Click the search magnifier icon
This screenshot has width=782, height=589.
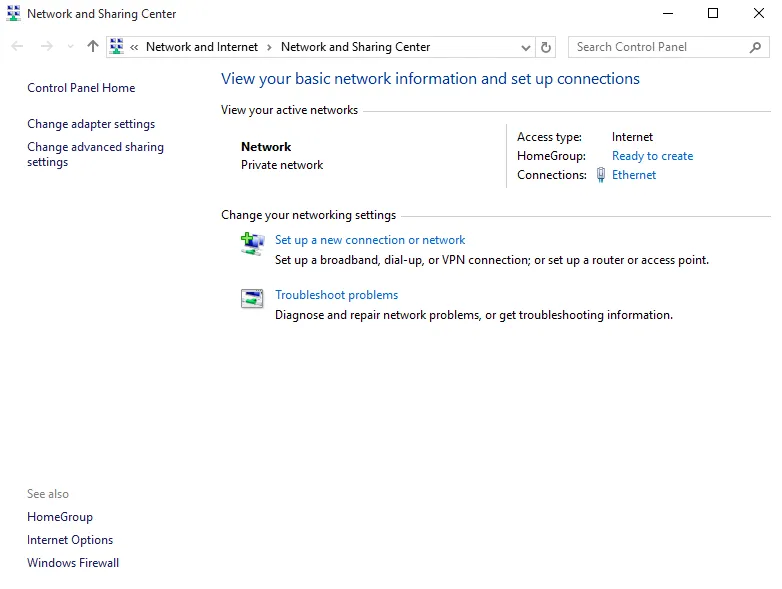click(x=756, y=47)
